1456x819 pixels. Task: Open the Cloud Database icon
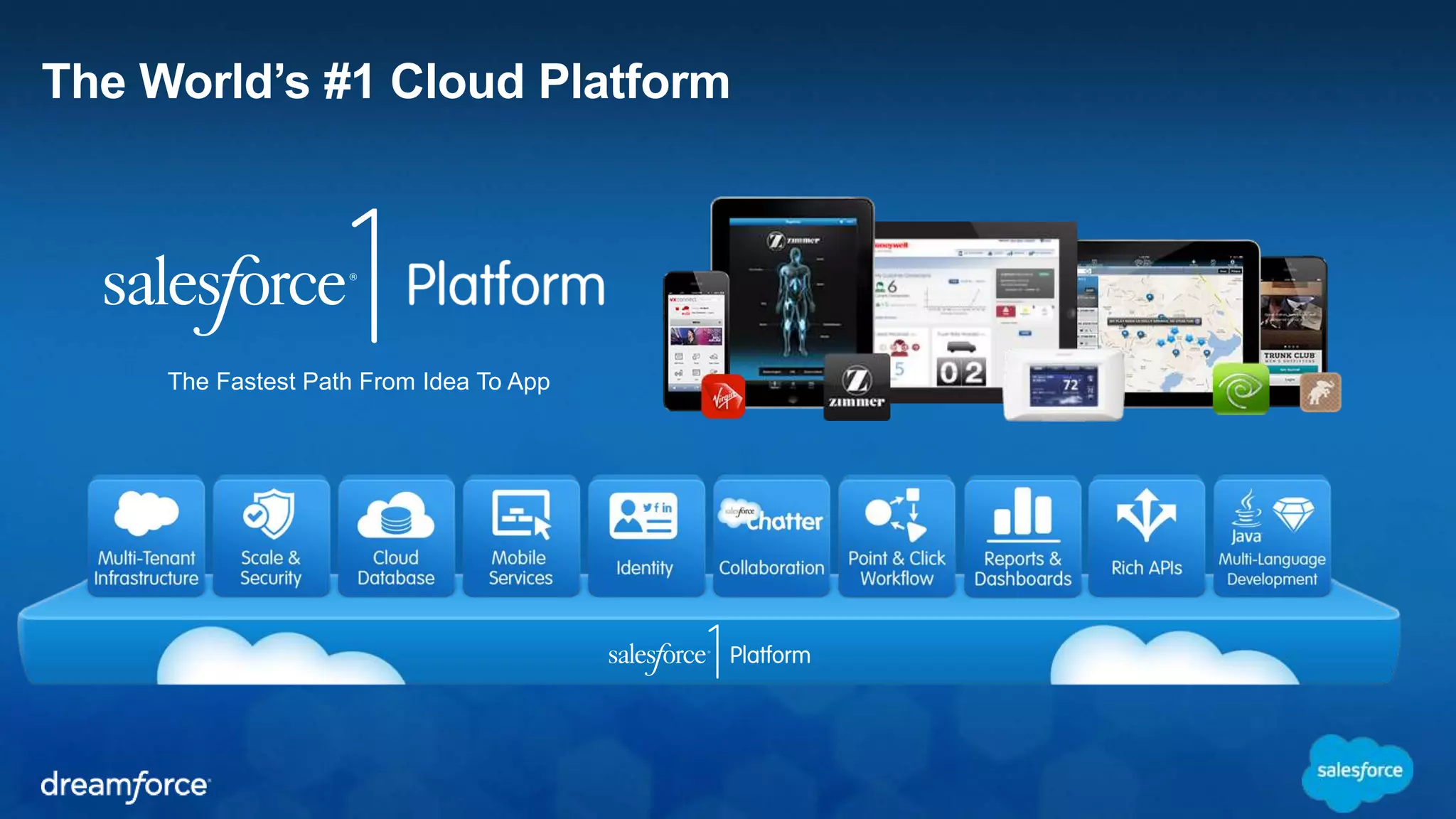395,515
